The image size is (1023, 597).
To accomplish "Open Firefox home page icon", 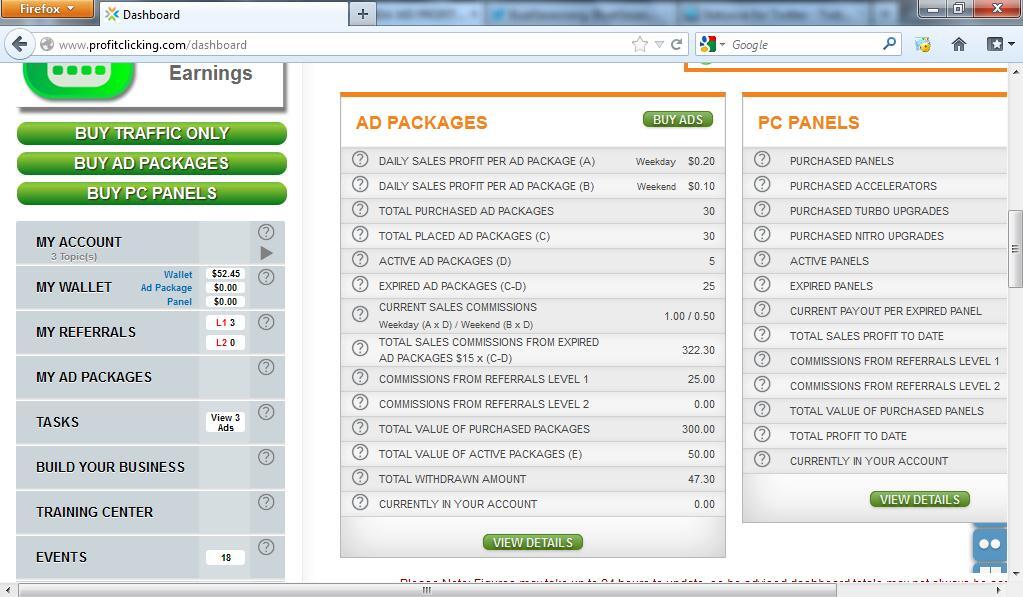I will (x=958, y=44).
